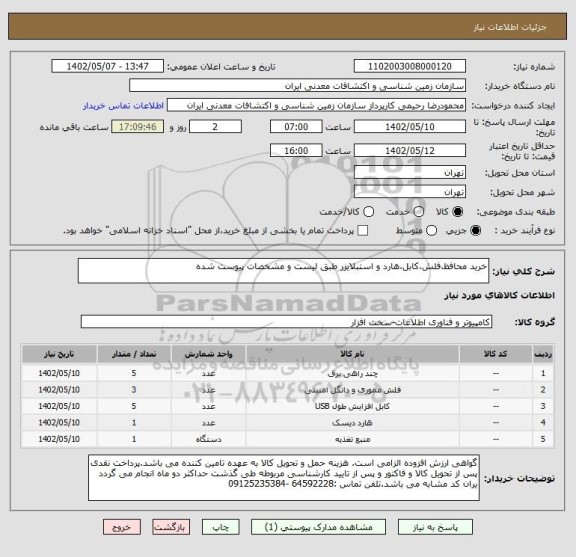The image size is (576, 557).
Task: Open مشاهده مدارک پیوستی (1) button
Action: pyautogui.click(x=318, y=527)
